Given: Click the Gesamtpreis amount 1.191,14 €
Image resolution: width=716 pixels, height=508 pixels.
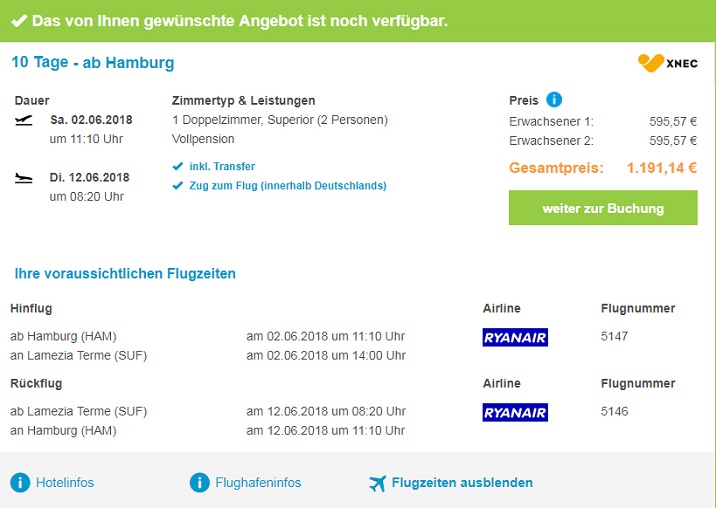Looking at the screenshot, I should pos(662,168).
